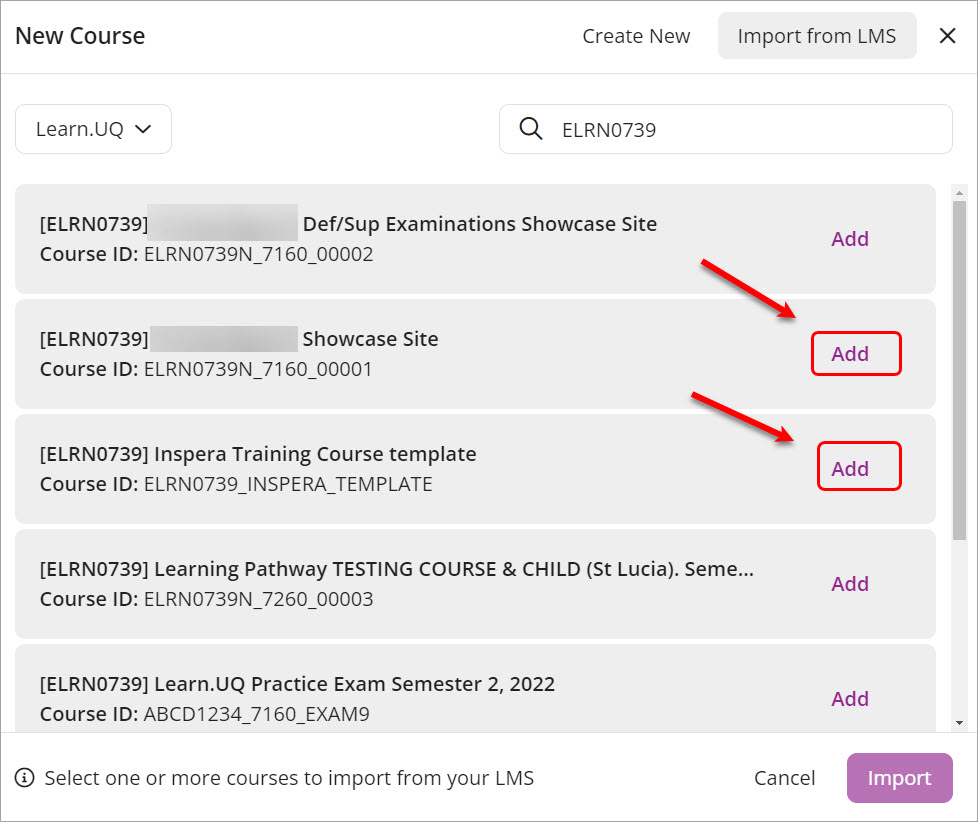
Task: Switch to the Create New tab
Action: point(636,36)
